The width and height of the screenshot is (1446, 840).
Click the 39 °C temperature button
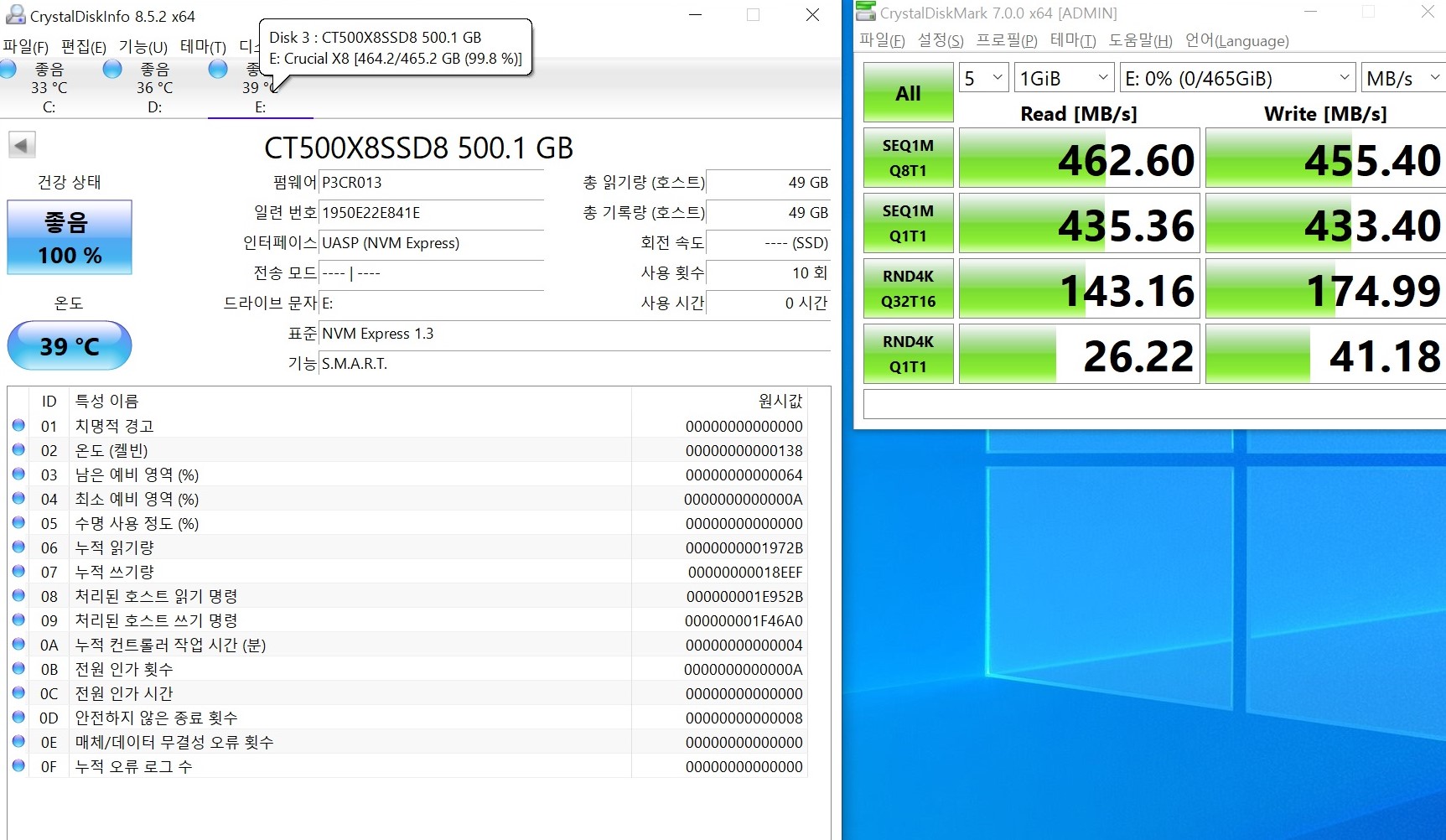click(x=70, y=345)
